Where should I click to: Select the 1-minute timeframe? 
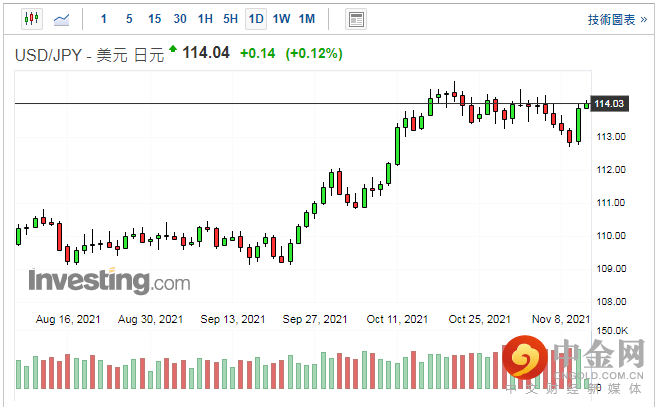104,19
